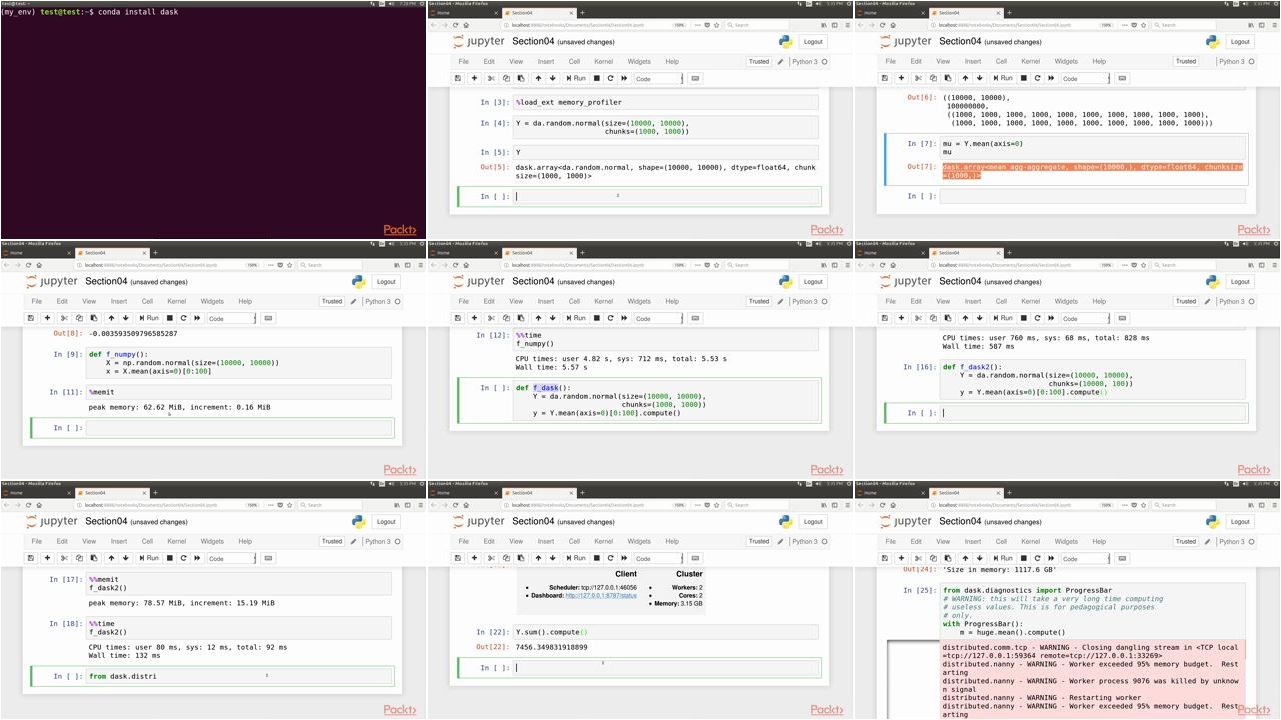Click copy cells icon in the f_numpy frame

click(x=79, y=318)
